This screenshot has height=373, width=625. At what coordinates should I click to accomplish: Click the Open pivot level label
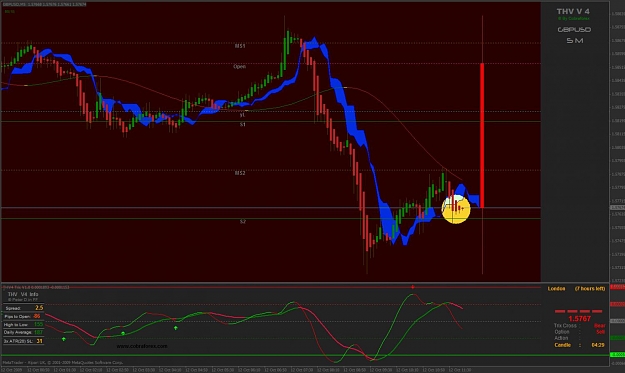240,67
